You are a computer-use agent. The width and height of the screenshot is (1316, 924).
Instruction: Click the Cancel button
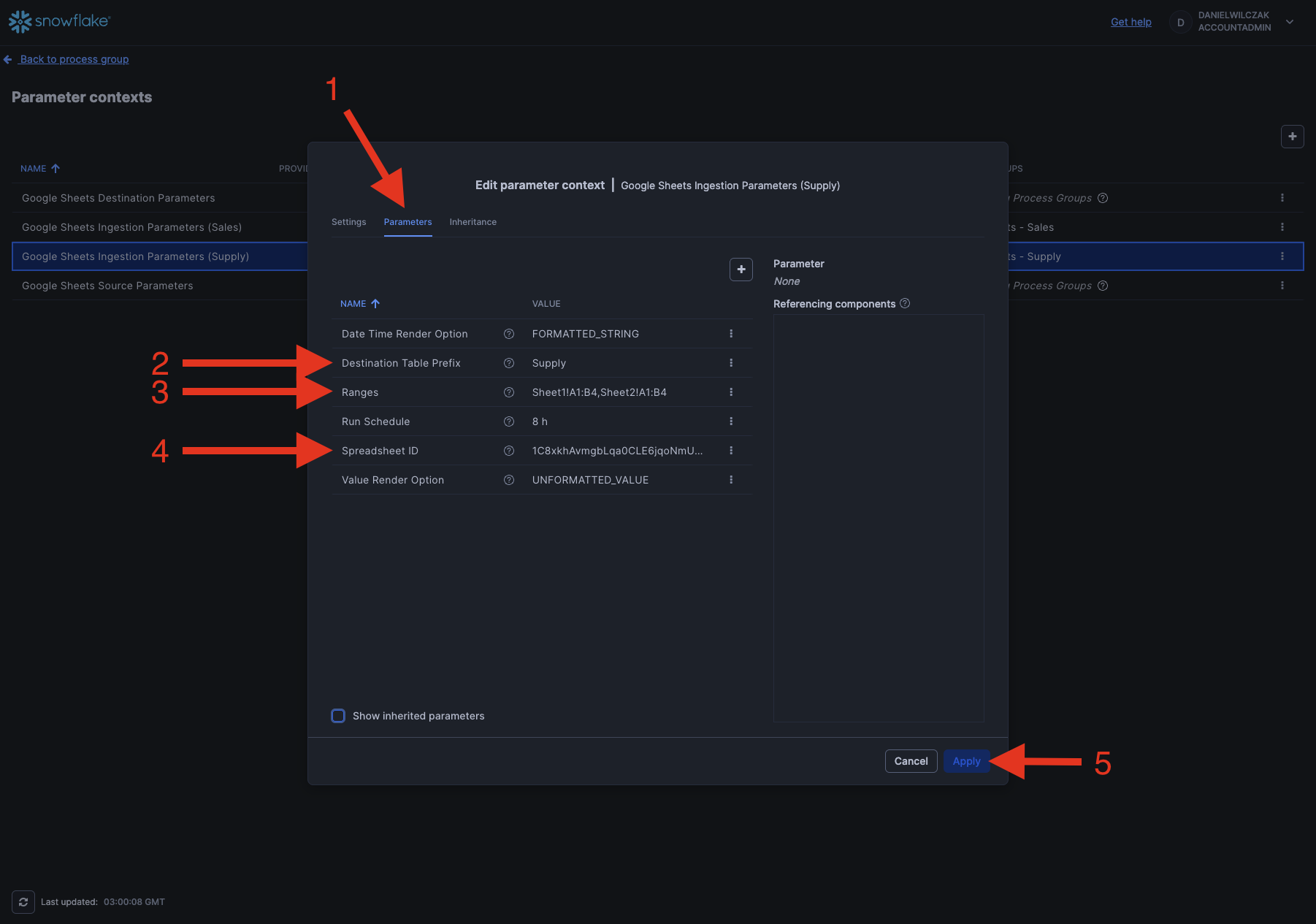coord(911,761)
